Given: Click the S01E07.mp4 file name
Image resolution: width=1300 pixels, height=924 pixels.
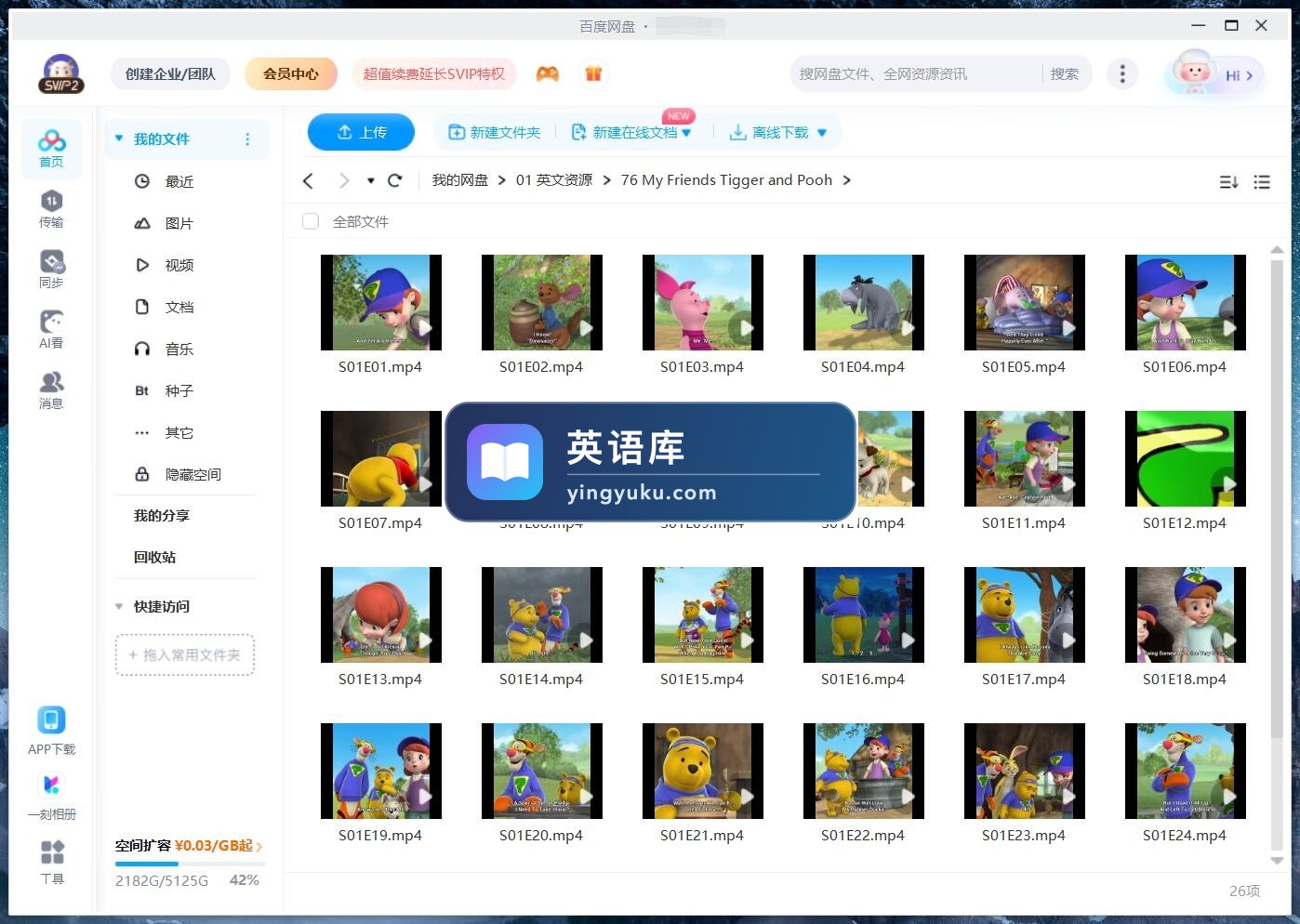Looking at the screenshot, I should point(380,523).
